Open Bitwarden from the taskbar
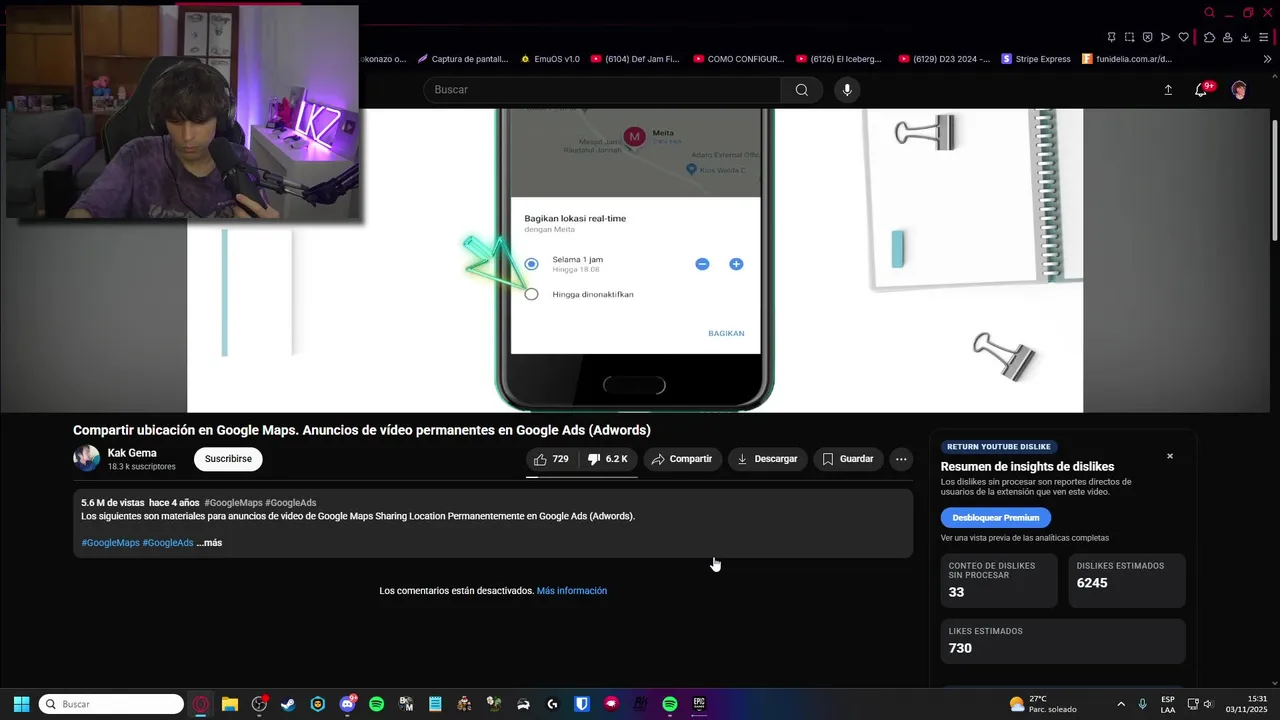 point(582,704)
